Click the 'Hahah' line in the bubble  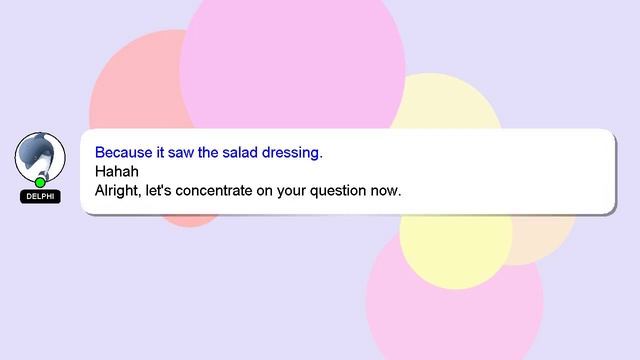pos(117,171)
